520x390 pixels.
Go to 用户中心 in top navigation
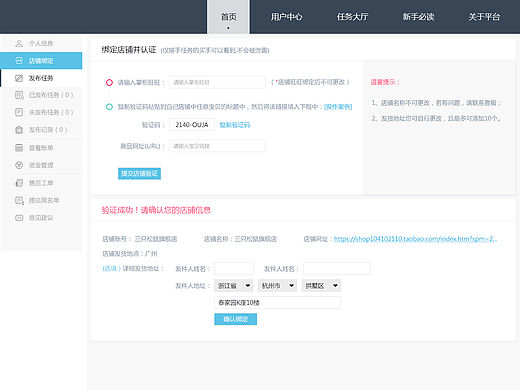coord(286,17)
